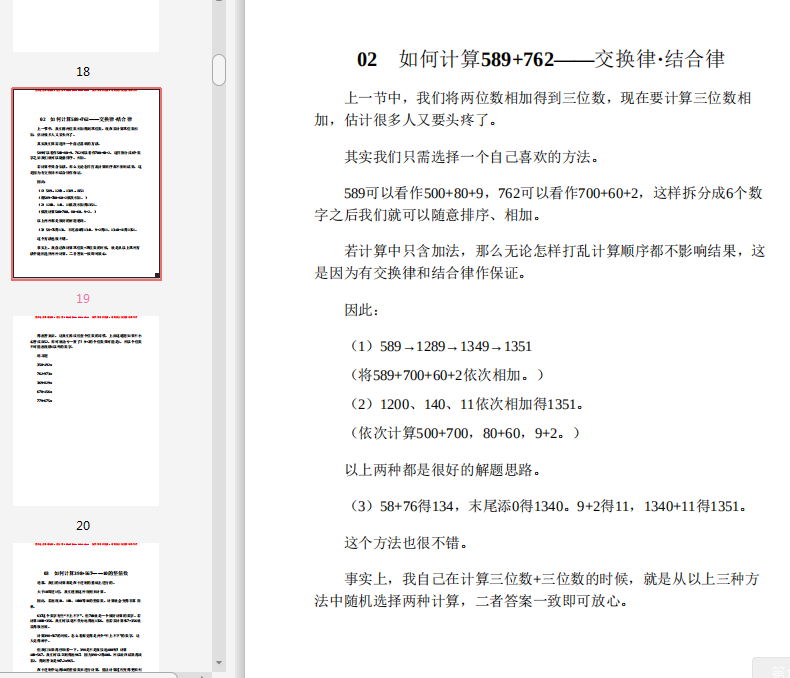This screenshot has width=790, height=678.
Task: Click the line (1) 589→1289→1349→1351
Action: (x=438, y=347)
